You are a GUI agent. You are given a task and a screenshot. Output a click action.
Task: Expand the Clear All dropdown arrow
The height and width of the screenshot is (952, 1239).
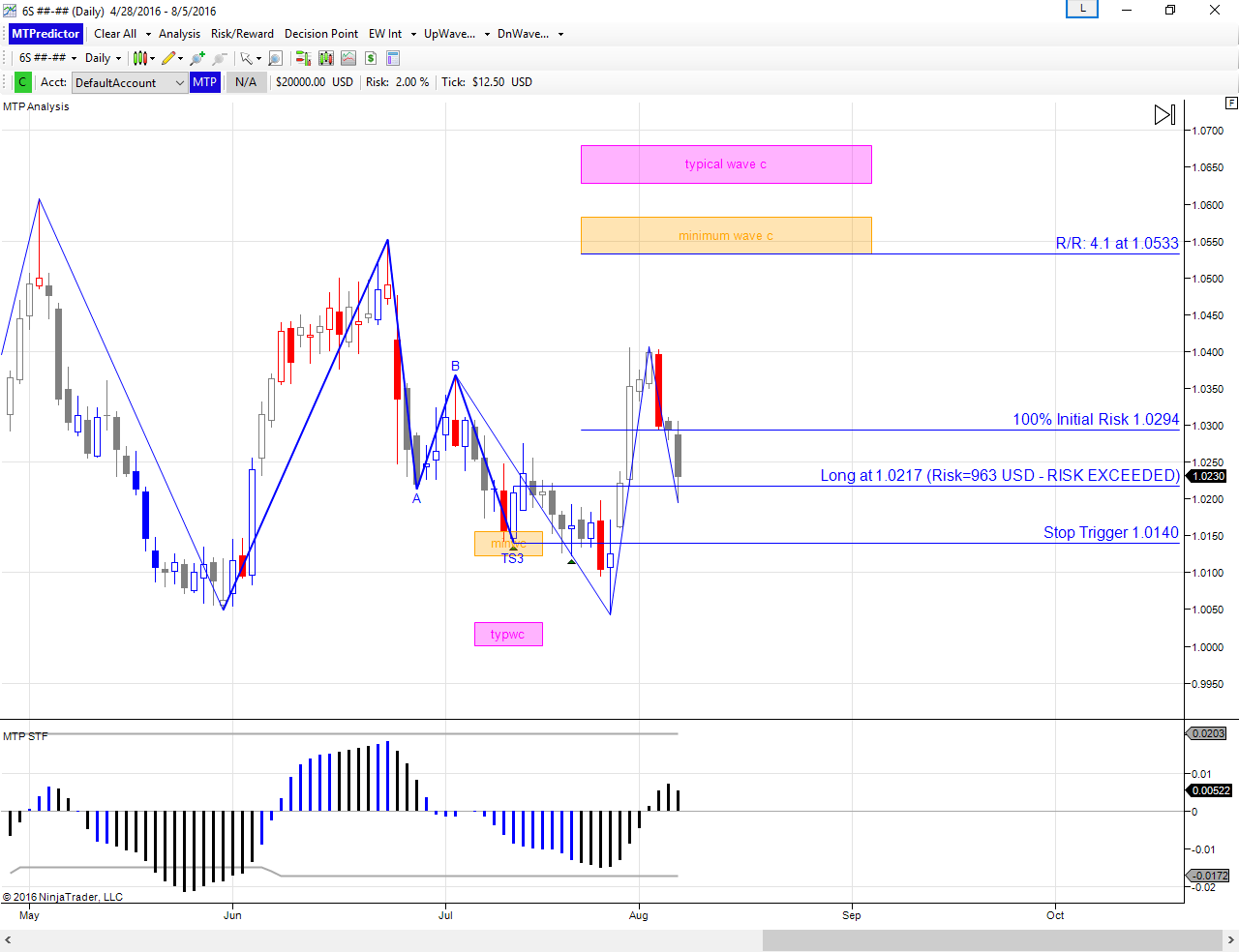coord(148,34)
